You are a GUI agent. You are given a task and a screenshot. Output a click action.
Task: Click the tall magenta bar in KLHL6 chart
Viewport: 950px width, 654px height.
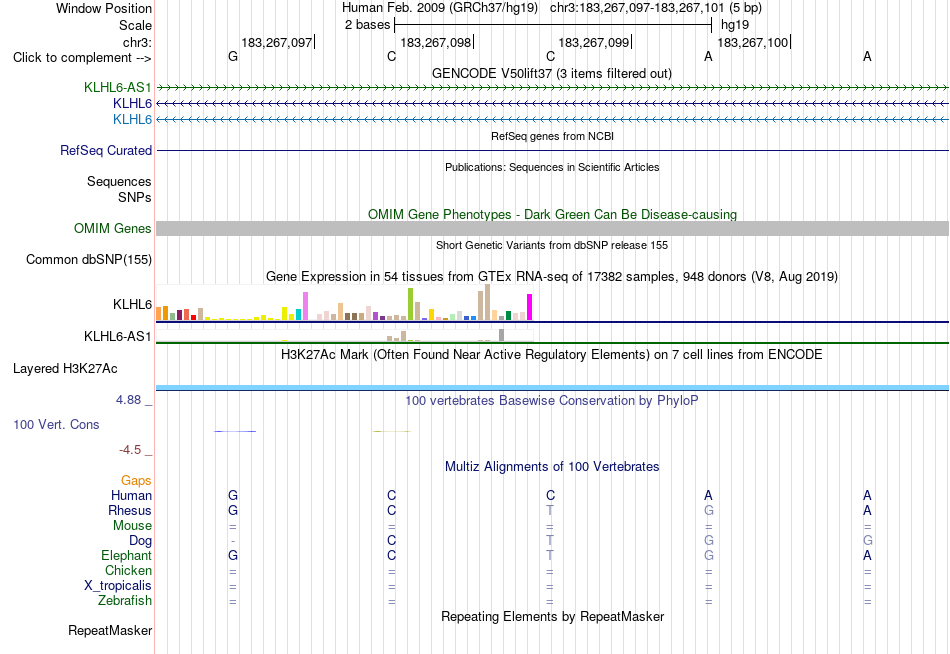[530, 307]
